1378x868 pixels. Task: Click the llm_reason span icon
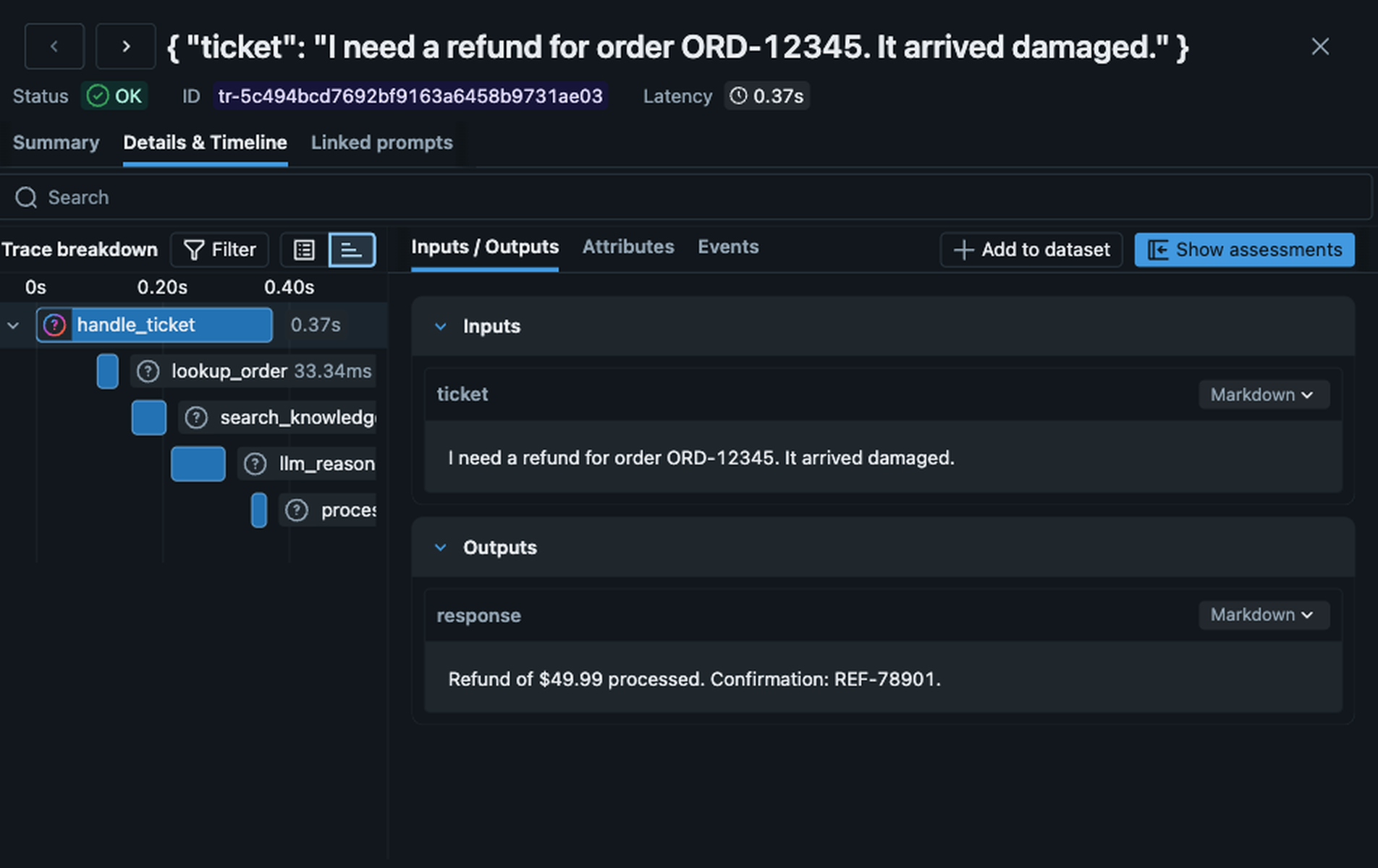(255, 464)
